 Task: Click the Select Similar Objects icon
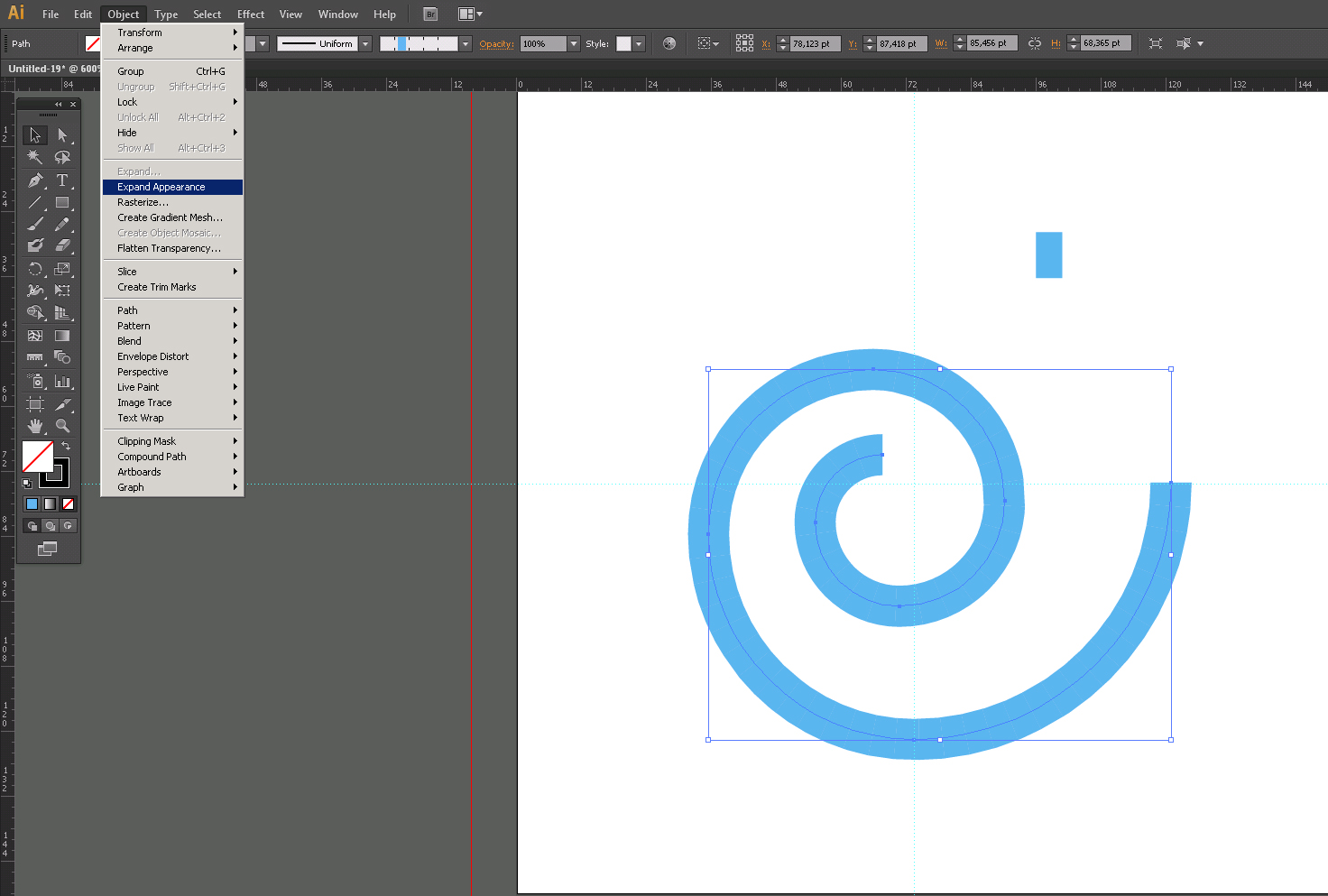coord(1184,43)
